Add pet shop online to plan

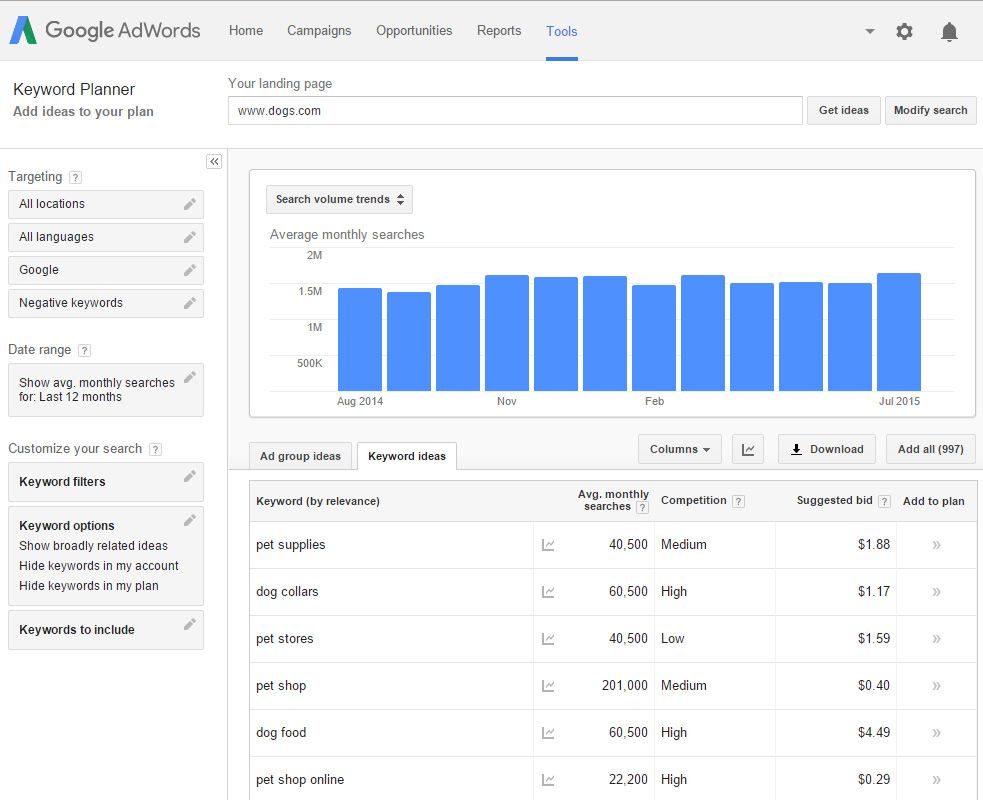[x=936, y=780]
